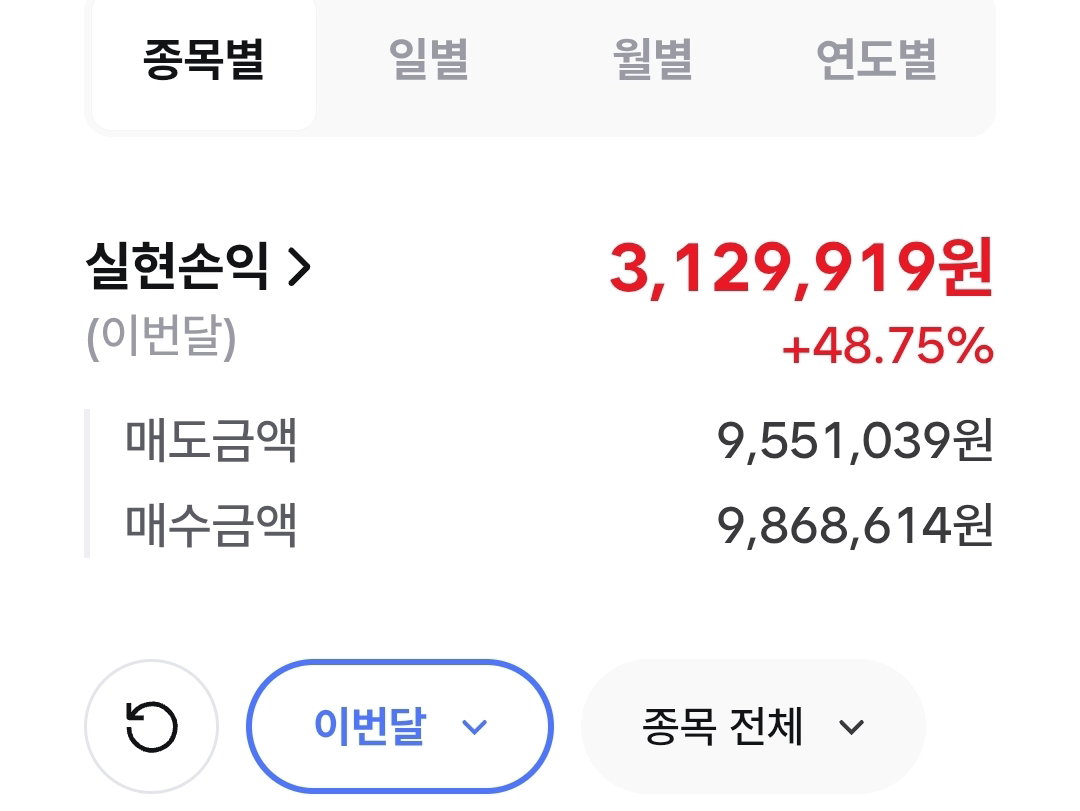
Task: Select the 종목별 tab
Action: tap(204, 61)
